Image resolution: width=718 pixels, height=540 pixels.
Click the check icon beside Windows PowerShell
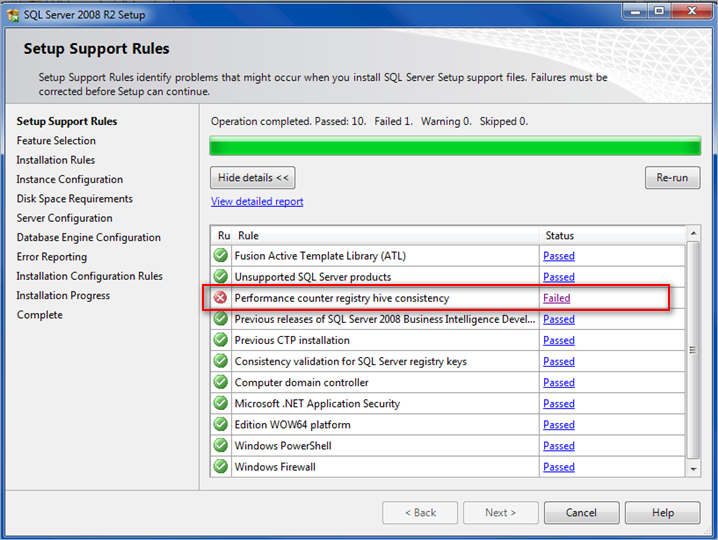(221, 445)
